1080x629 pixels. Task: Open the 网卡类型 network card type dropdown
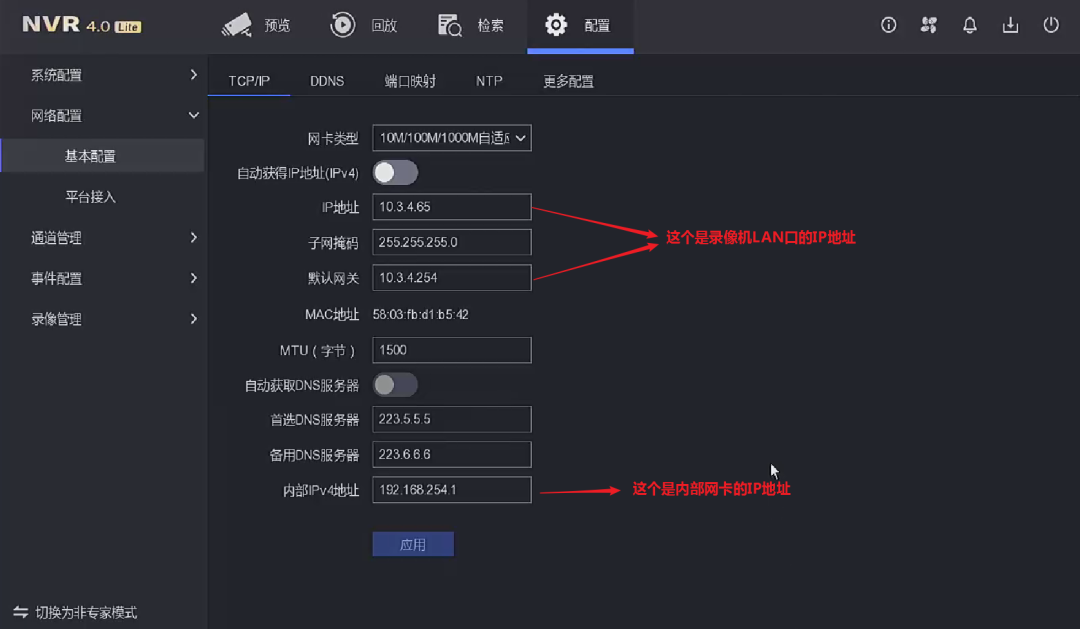coord(451,137)
